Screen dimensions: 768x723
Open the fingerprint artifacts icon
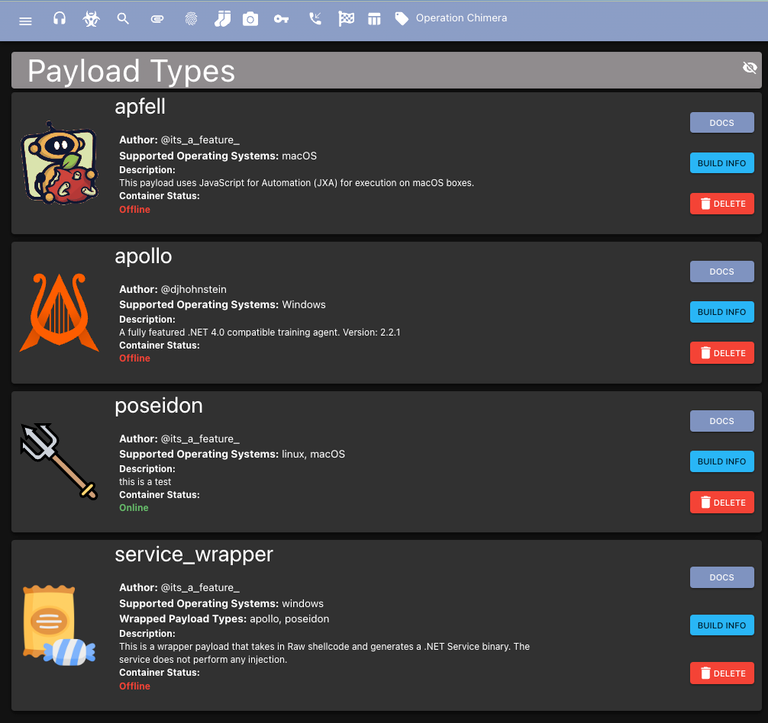[191, 19]
